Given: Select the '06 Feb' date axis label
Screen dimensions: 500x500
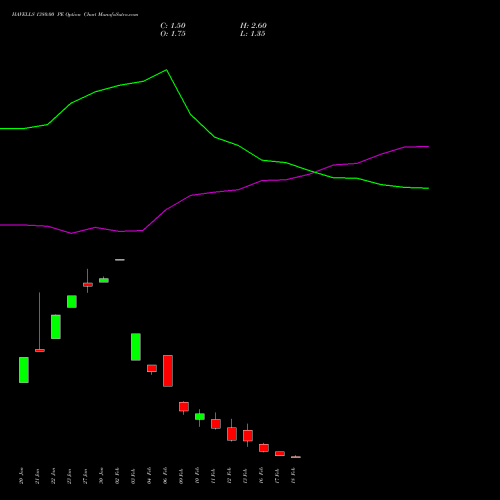Looking at the screenshot, I should point(166,476).
